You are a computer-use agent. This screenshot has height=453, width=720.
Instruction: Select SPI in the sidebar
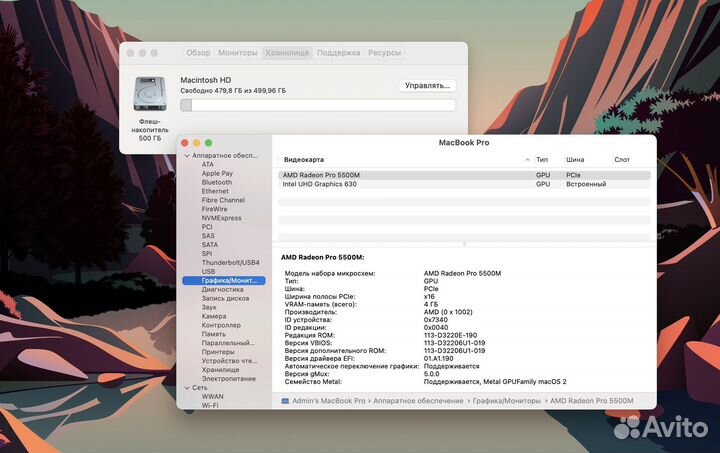click(x=207, y=253)
